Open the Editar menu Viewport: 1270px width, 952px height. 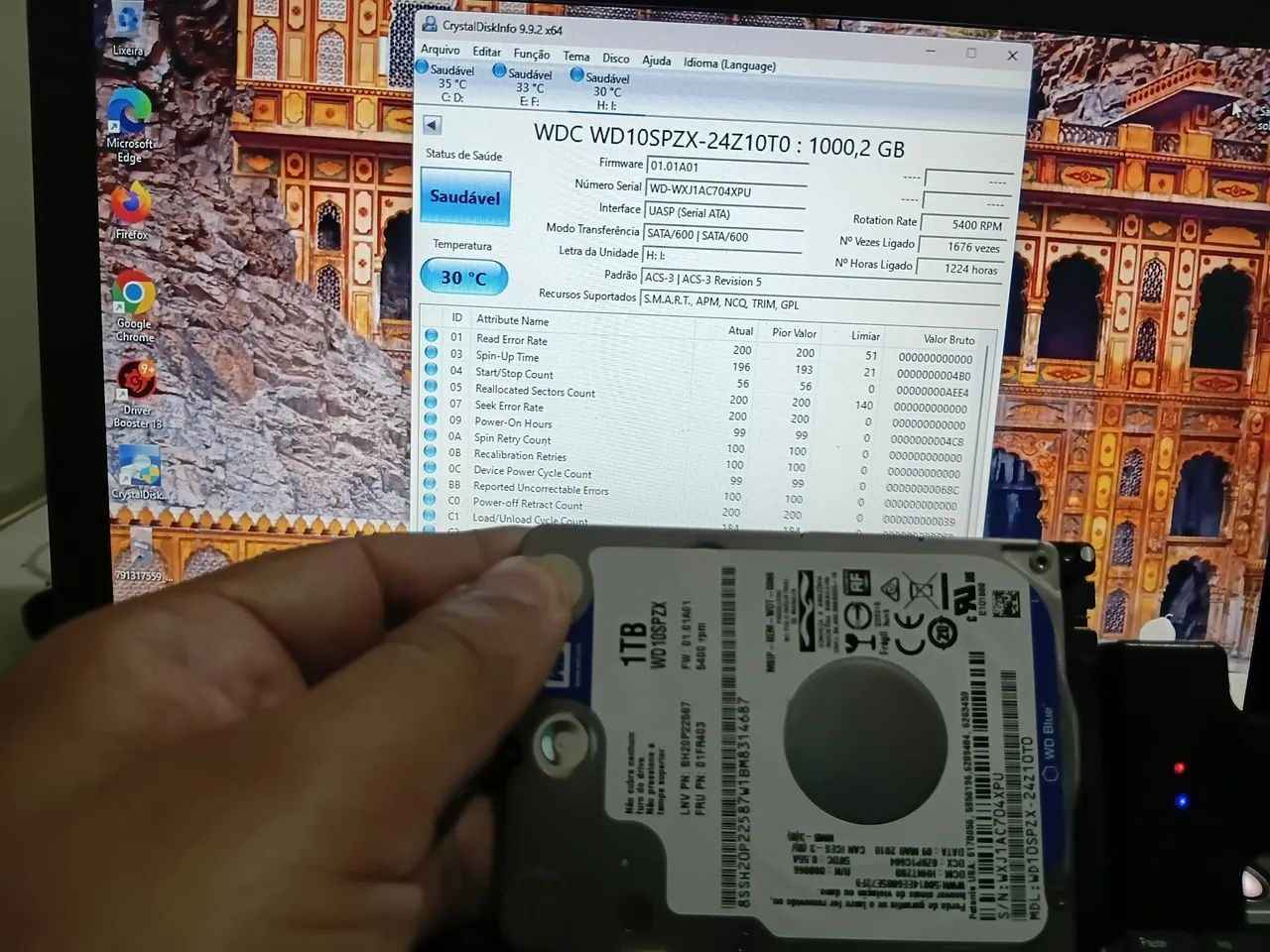tap(486, 52)
